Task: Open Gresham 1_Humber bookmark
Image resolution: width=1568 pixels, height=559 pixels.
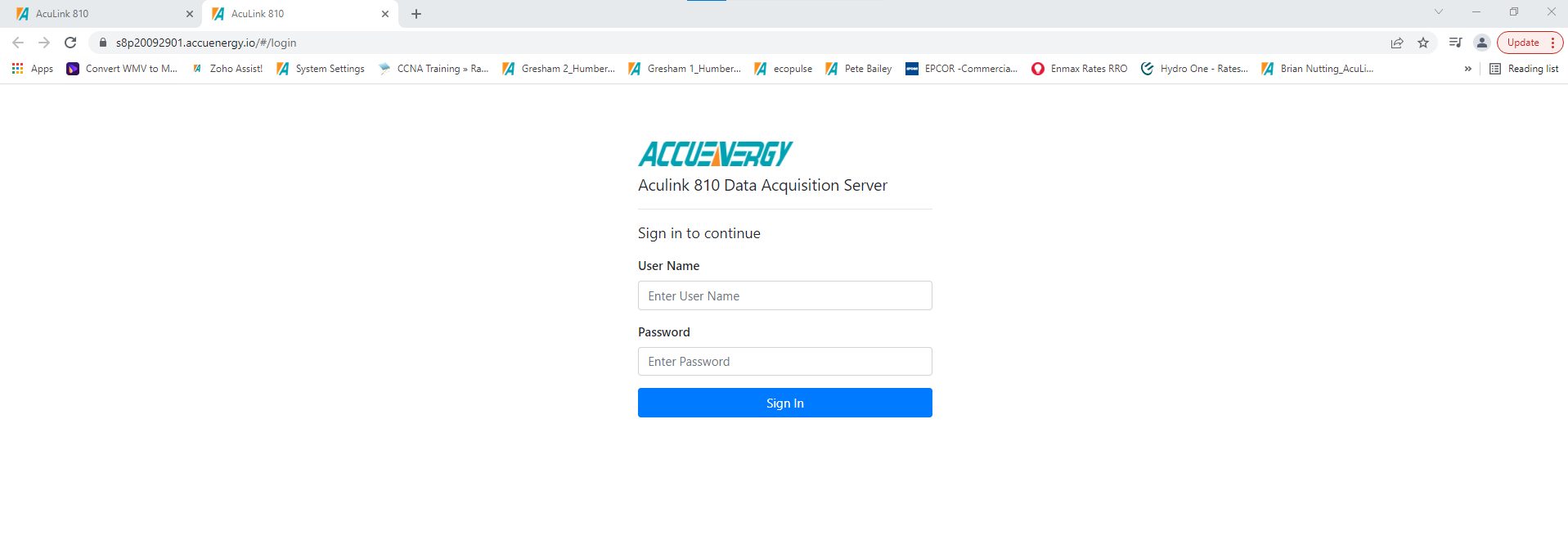Action: [685, 69]
